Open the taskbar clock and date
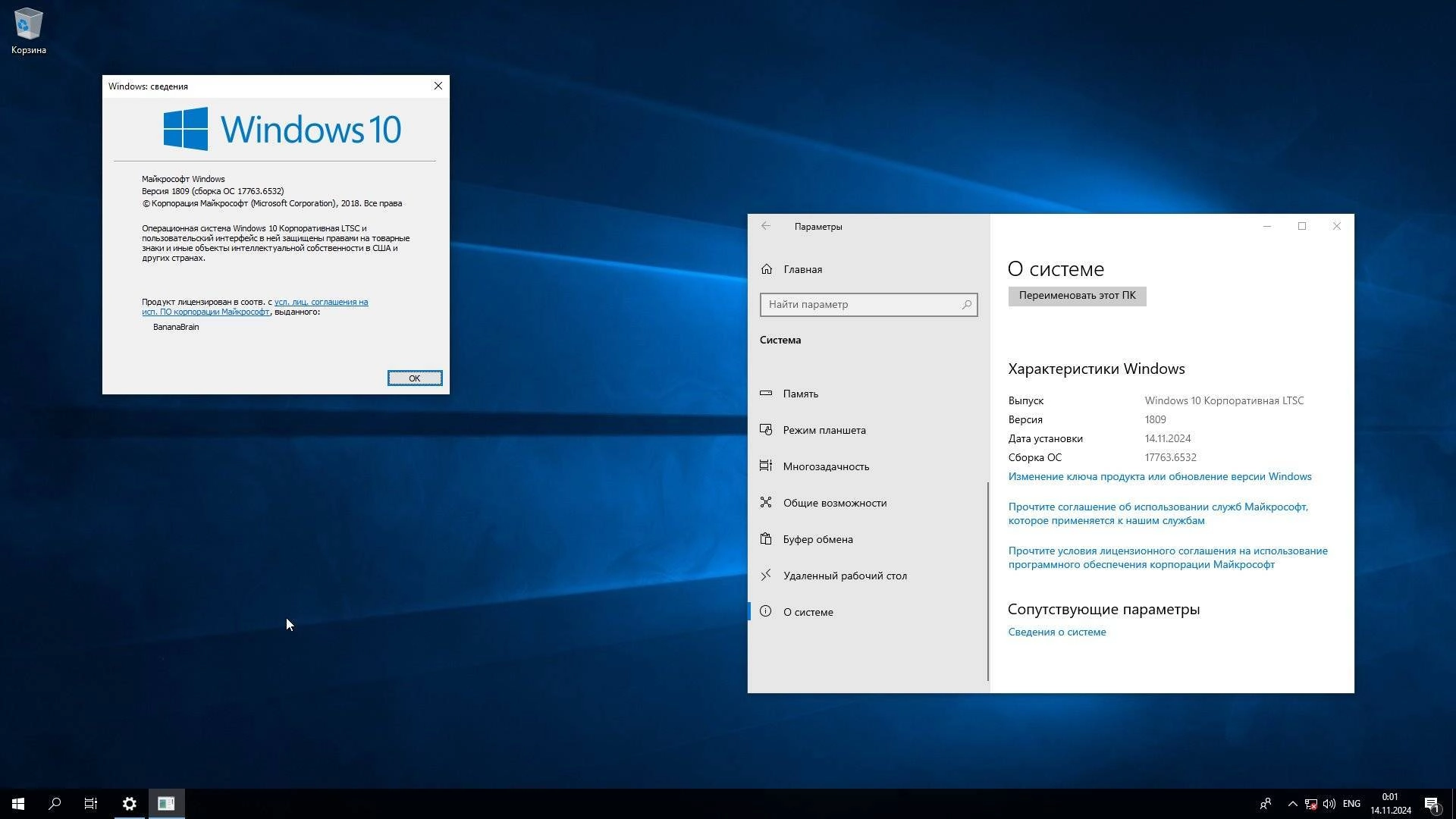The width and height of the screenshot is (1456, 819). click(x=1390, y=804)
